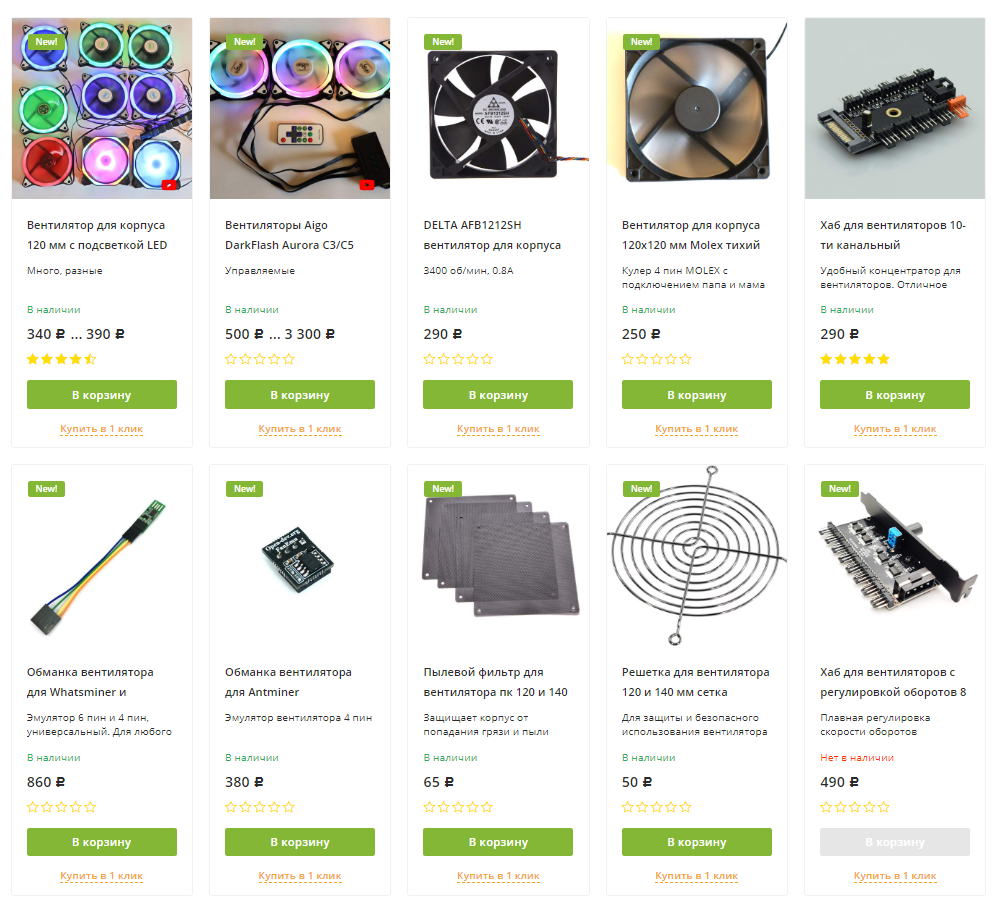Add Whatsminer fan emulator to cart
This screenshot has height=908, width=994.
click(x=101, y=842)
